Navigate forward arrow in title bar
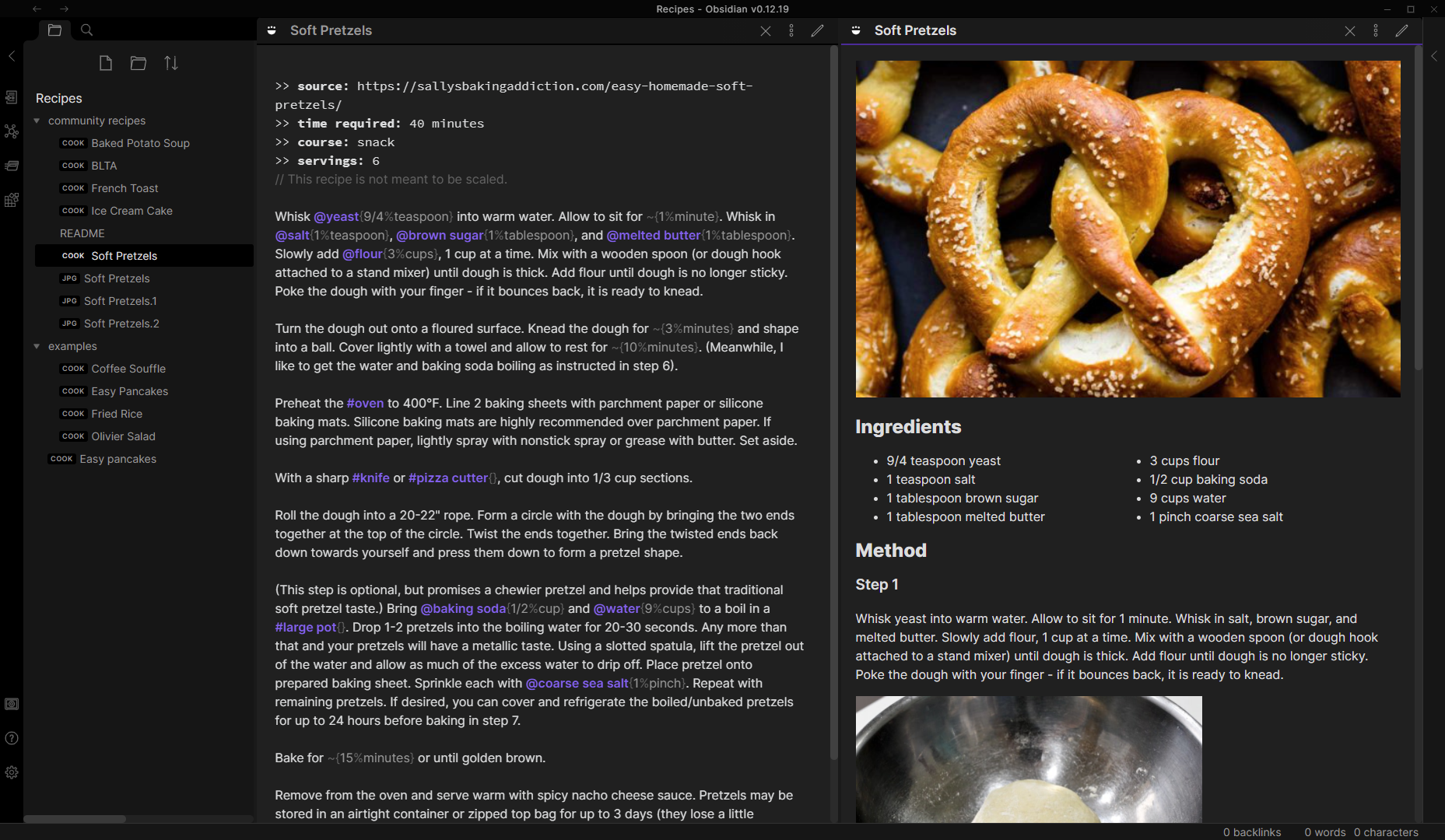This screenshot has width=1445, height=840. point(65,9)
